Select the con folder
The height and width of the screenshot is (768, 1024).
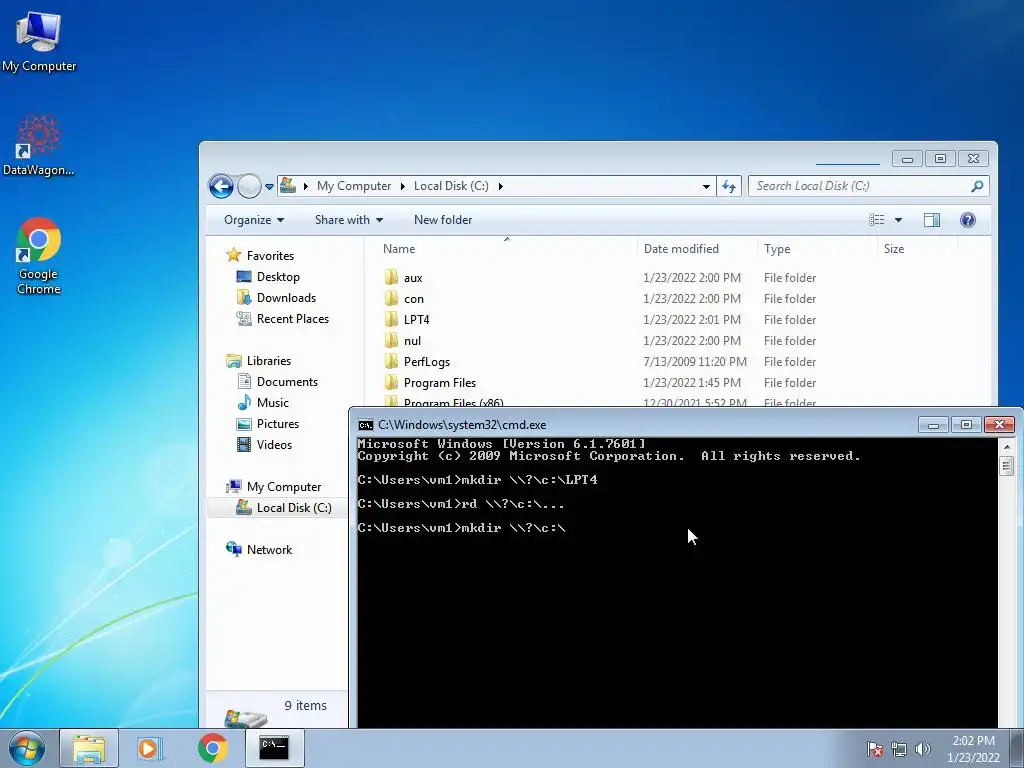[413, 299]
